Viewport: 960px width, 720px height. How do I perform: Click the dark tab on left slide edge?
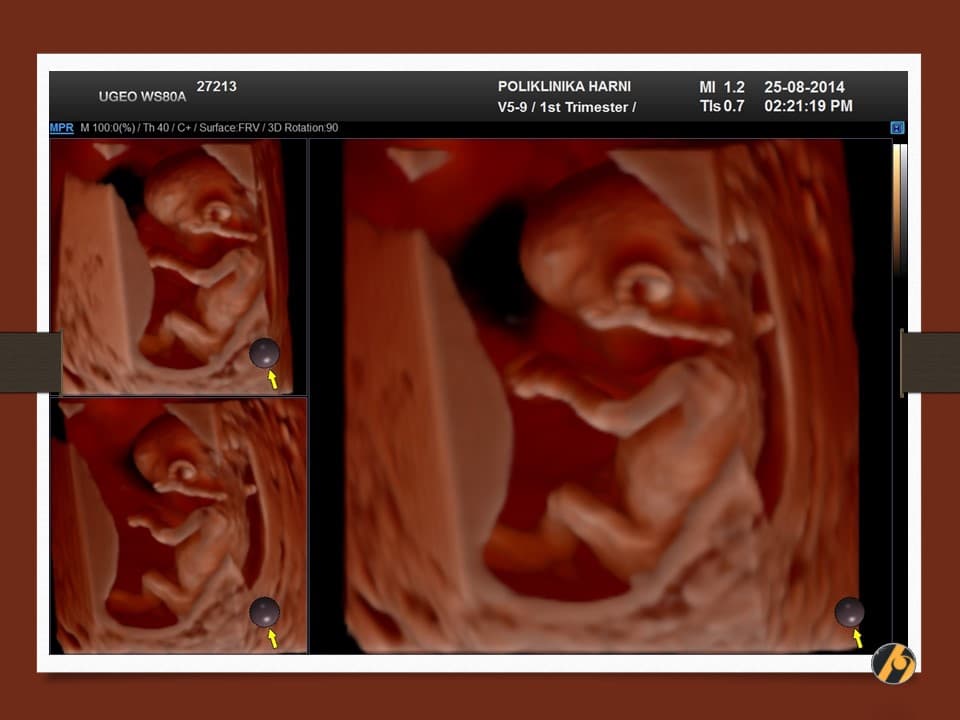[x=30, y=362]
